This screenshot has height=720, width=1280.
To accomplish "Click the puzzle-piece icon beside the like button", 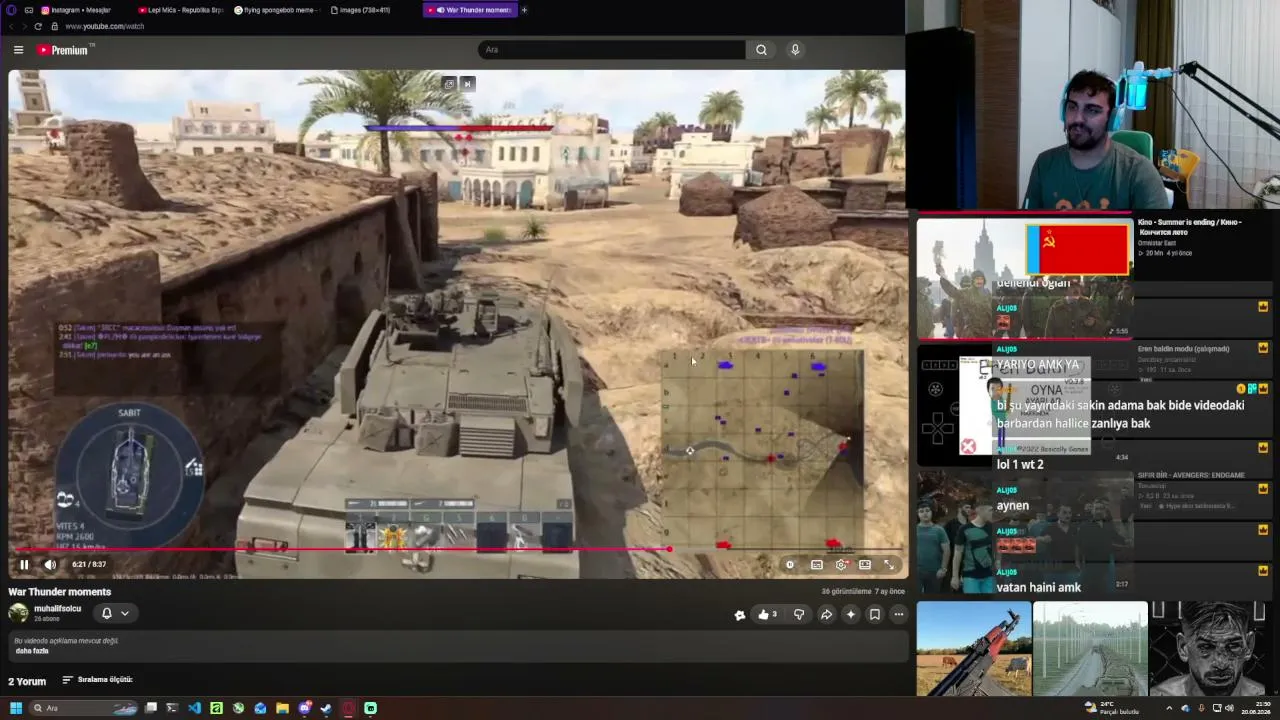I will click(x=740, y=615).
